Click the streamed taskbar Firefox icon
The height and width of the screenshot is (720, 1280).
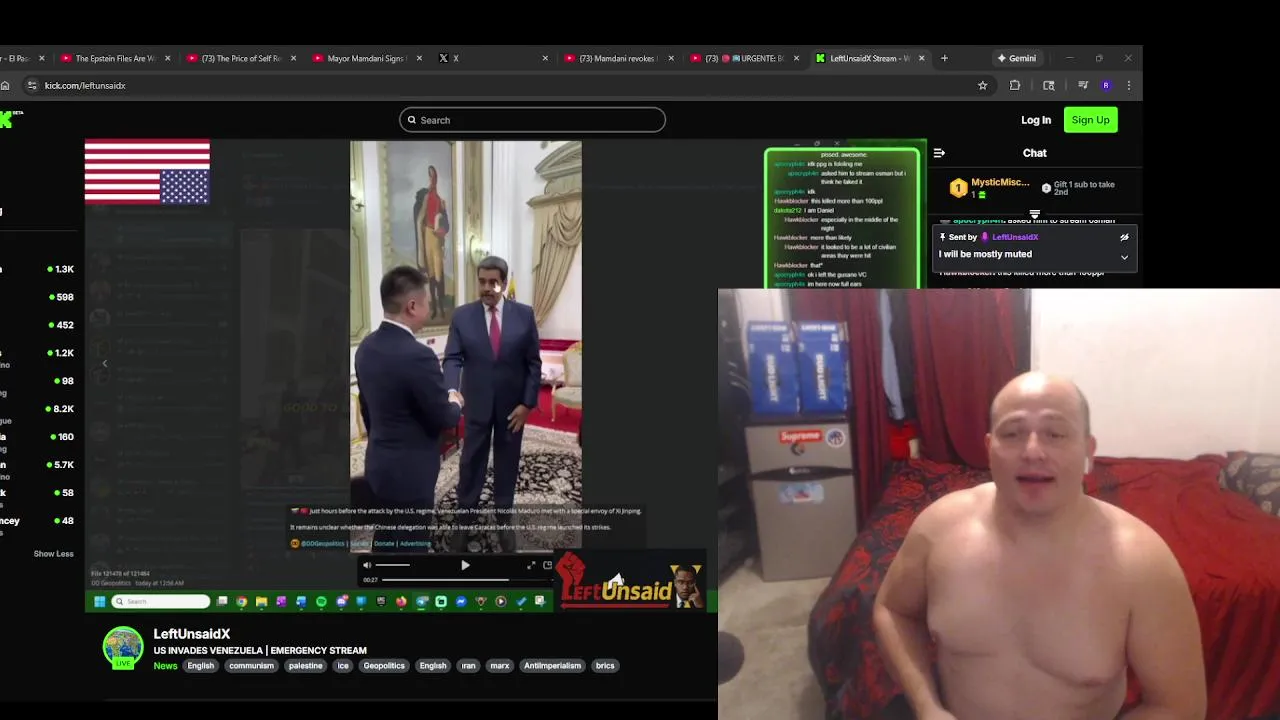pyautogui.click(x=401, y=601)
